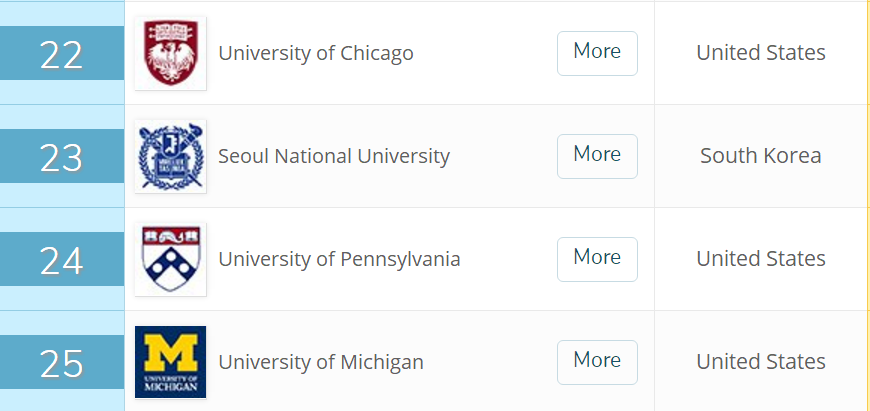Select rank number 23 badge
Viewport: 870px width, 411px height.
[62, 156]
